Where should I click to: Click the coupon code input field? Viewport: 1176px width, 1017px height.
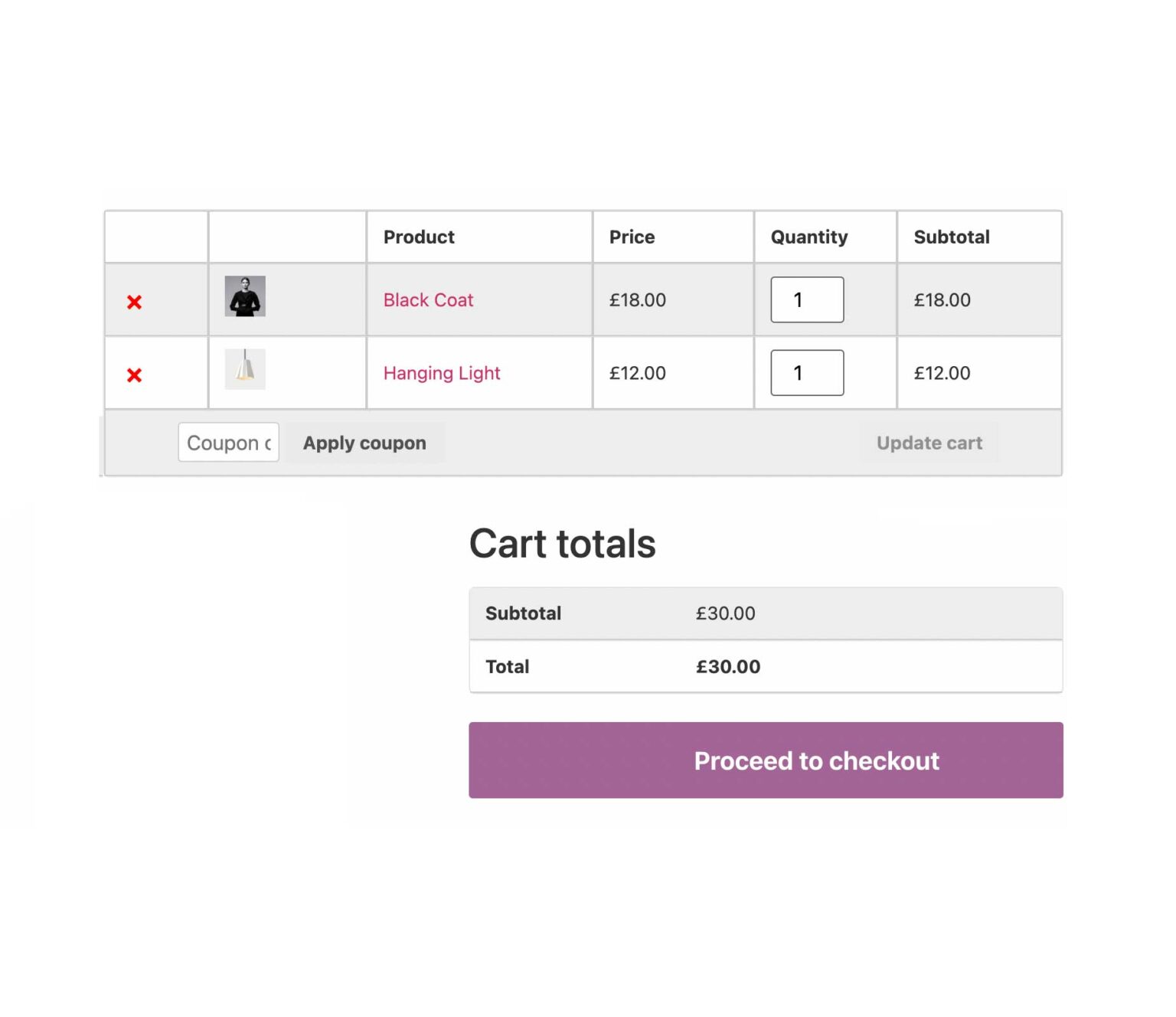coord(227,443)
